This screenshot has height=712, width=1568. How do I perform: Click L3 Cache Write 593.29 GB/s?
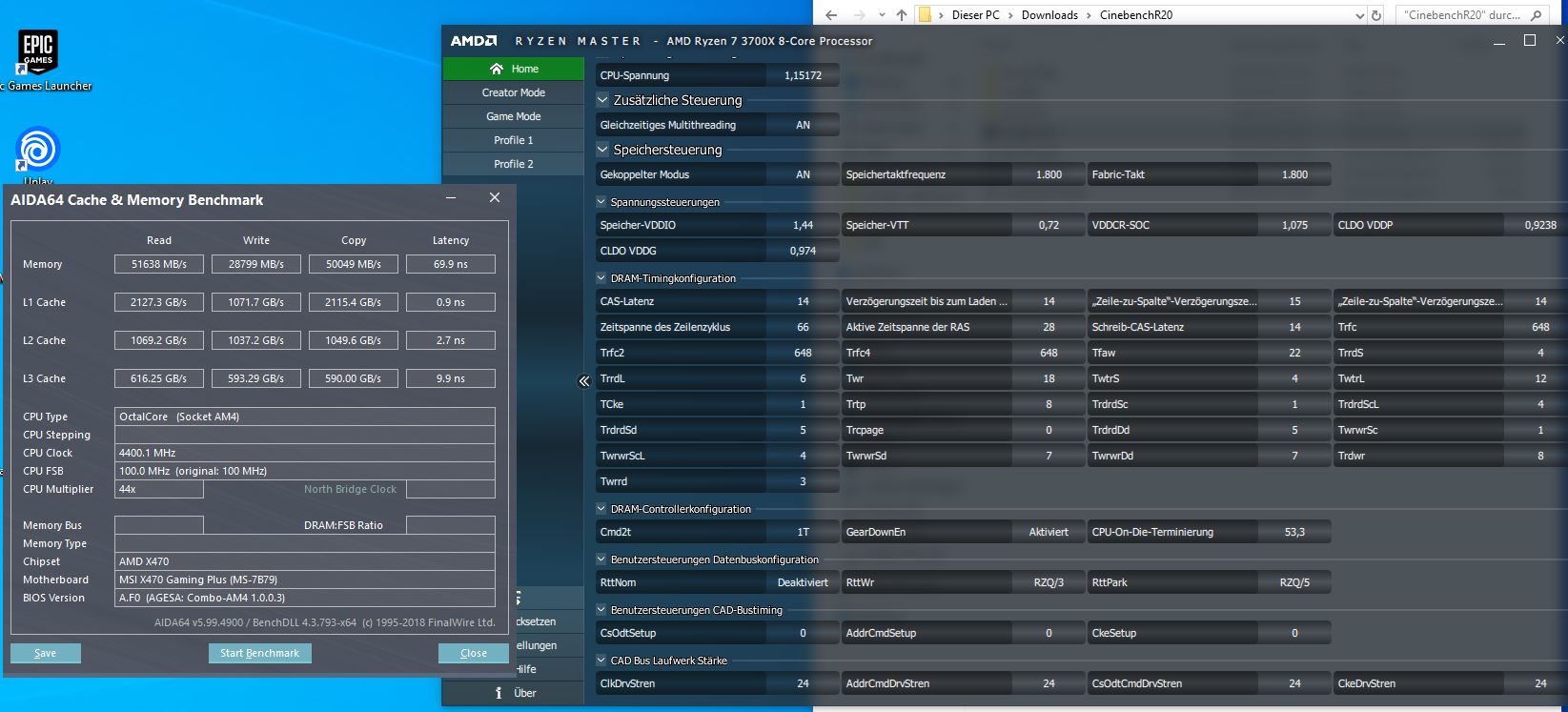click(256, 378)
